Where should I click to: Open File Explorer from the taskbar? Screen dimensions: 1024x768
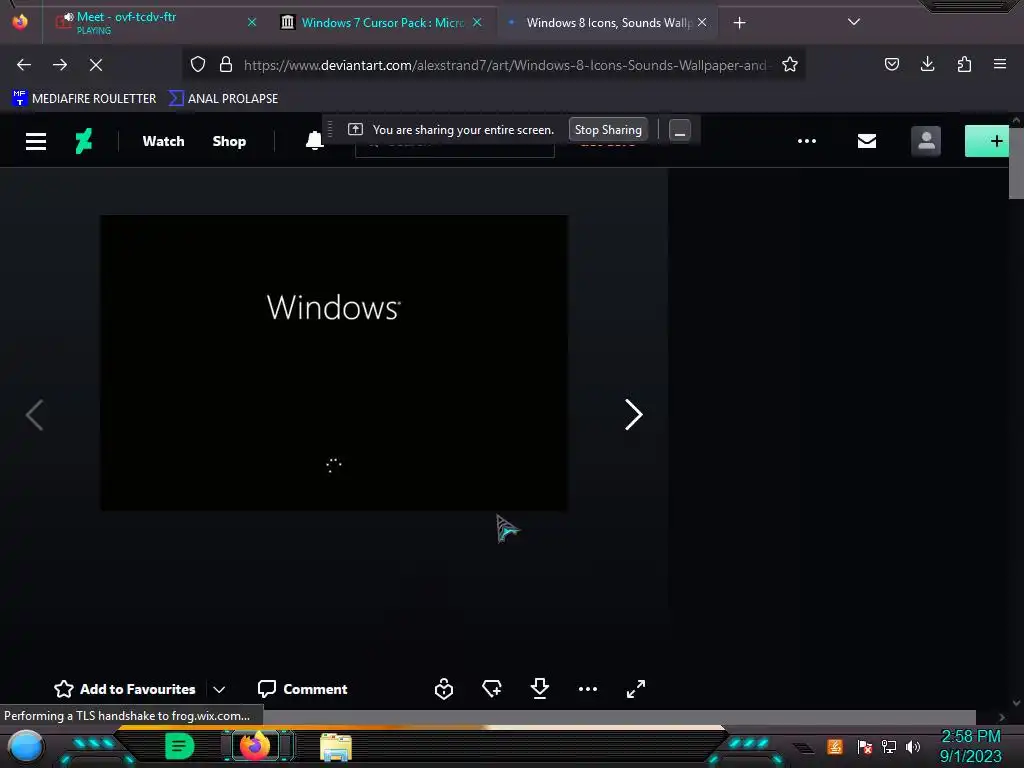pyautogui.click(x=336, y=746)
